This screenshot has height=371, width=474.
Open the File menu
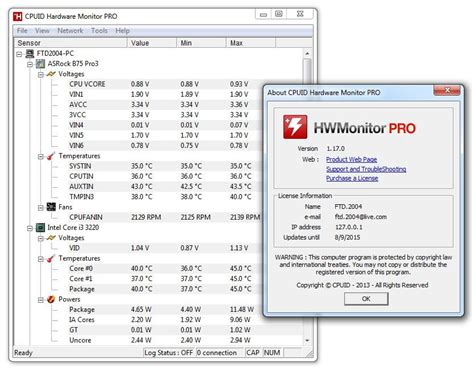[22, 31]
